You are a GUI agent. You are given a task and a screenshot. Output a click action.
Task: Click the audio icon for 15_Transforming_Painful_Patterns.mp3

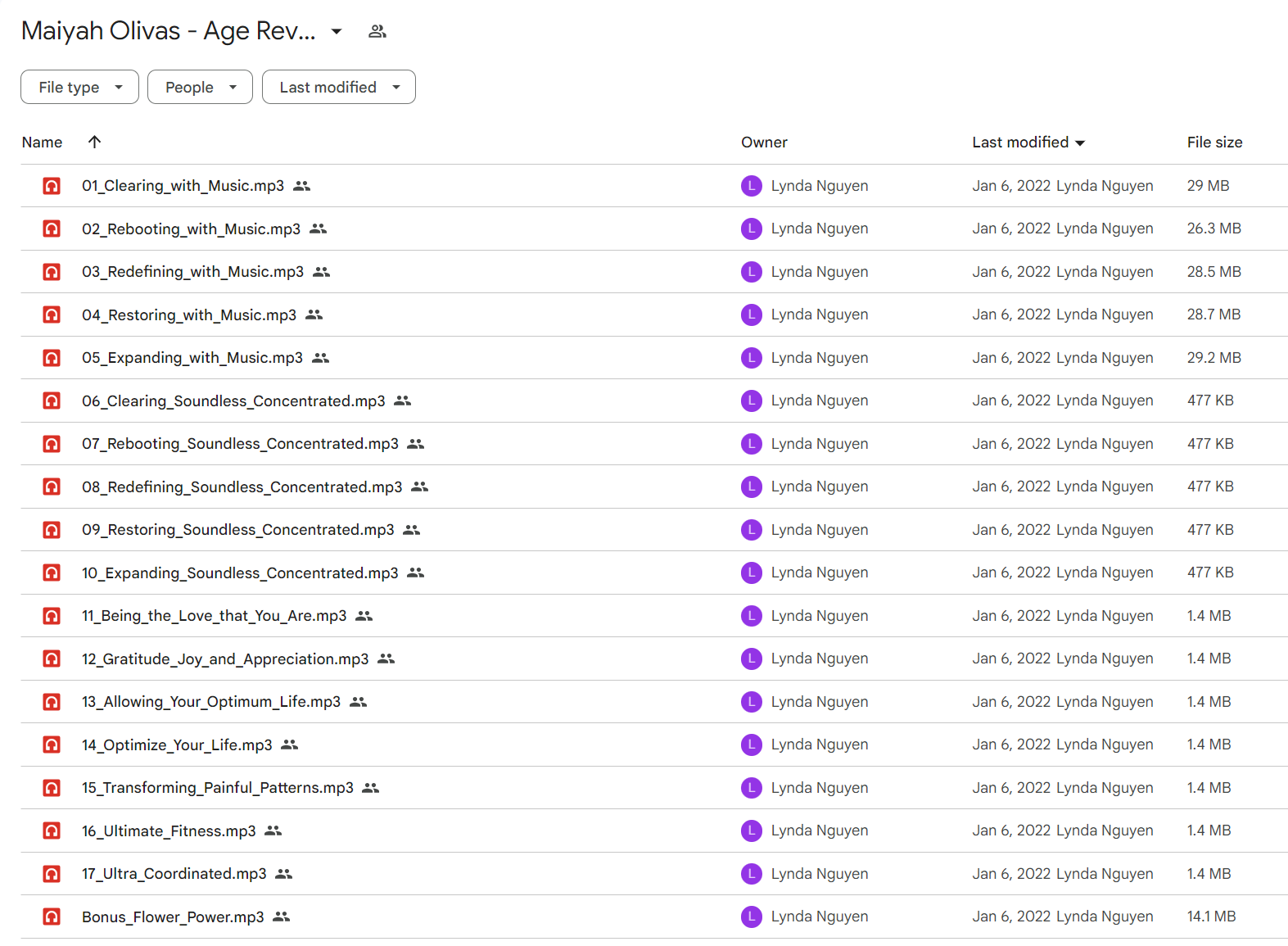[52, 788]
